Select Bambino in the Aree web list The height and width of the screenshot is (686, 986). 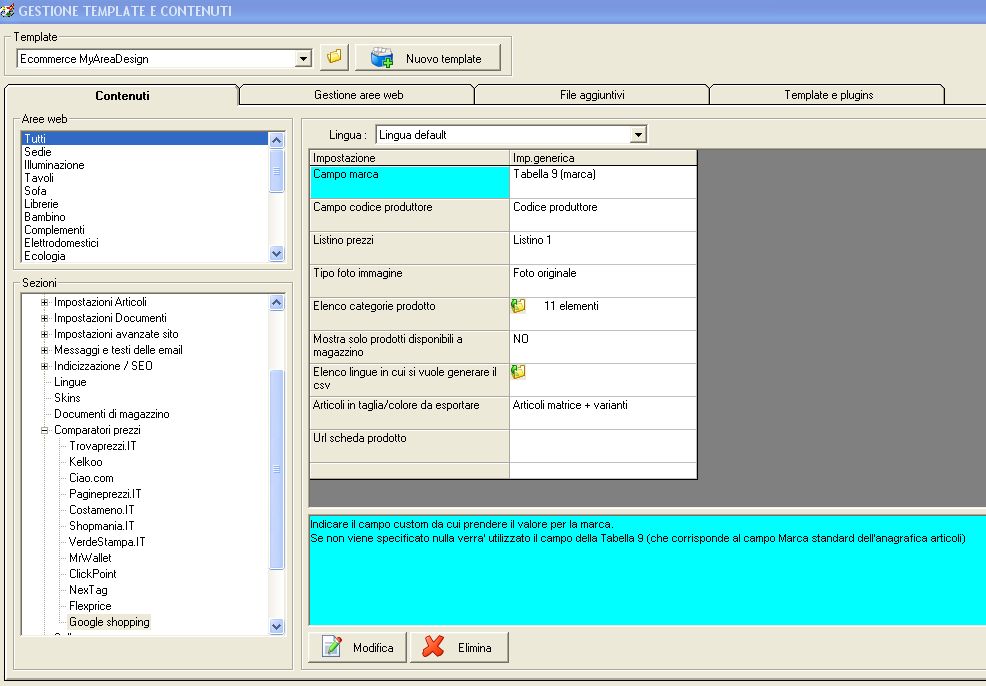point(145,217)
